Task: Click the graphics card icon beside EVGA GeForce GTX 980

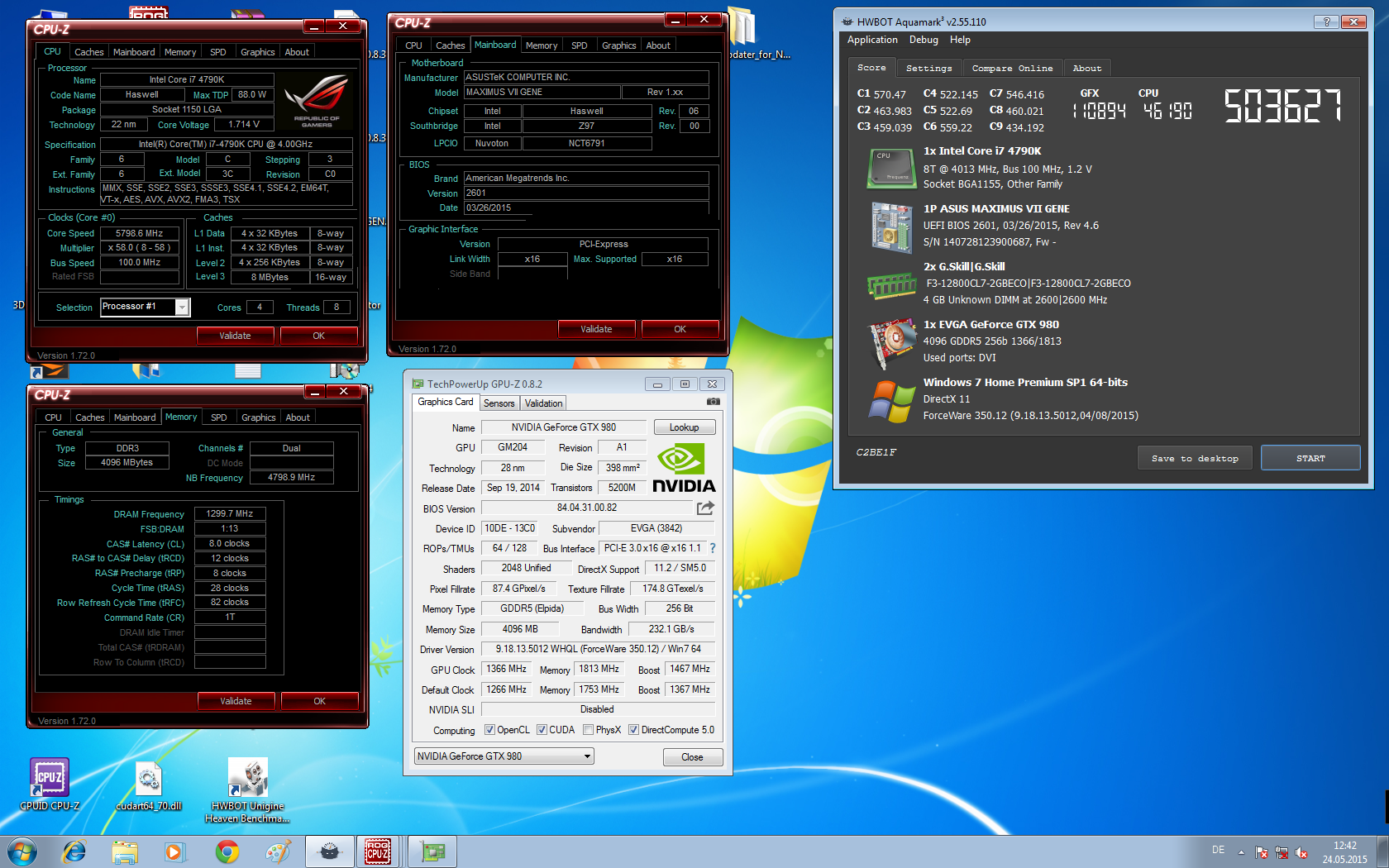Action: click(891, 342)
